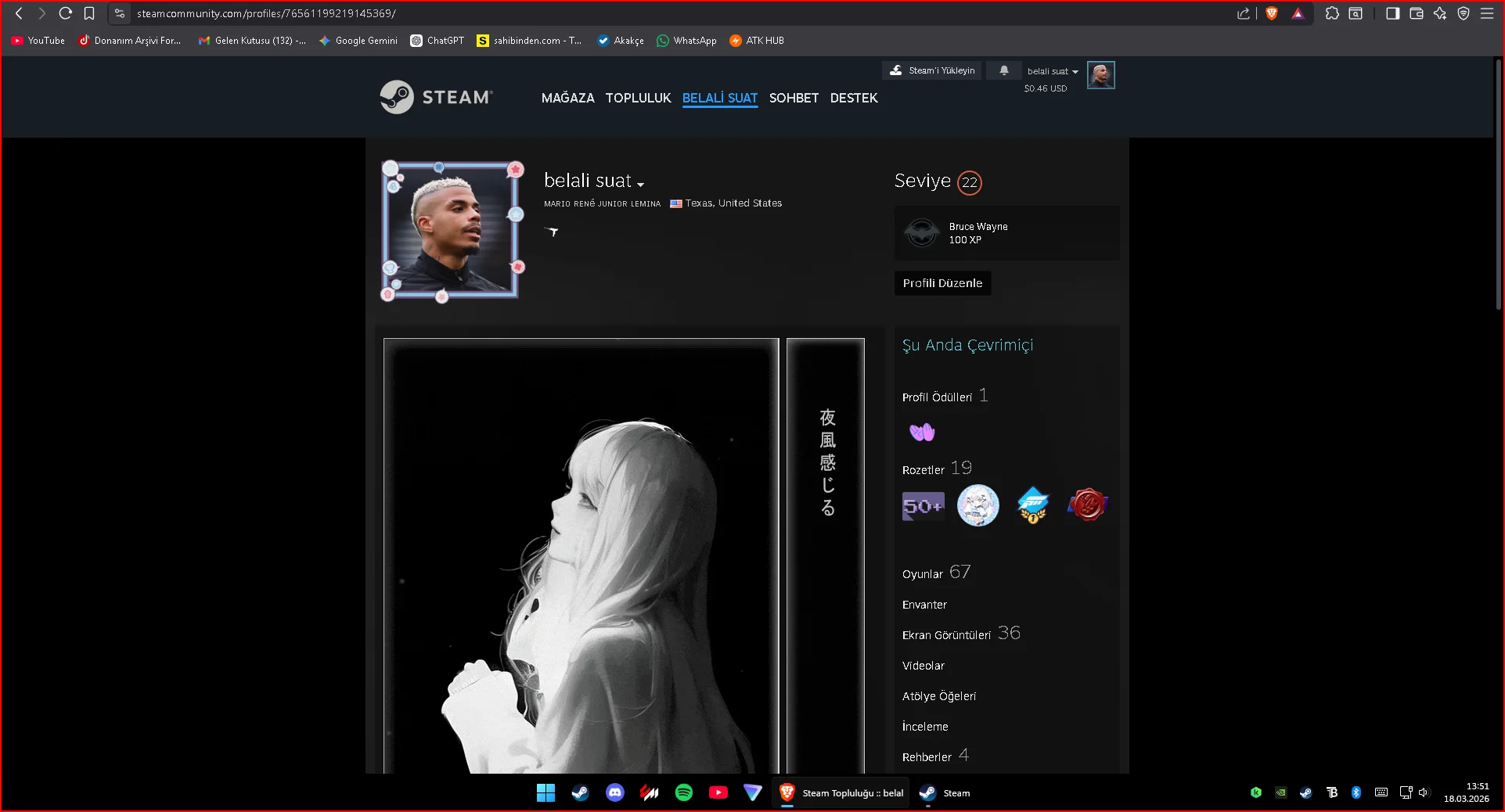Open the Ekran Görüntüleri link
This screenshot has height=812, width=1505.
coord(946,635)
